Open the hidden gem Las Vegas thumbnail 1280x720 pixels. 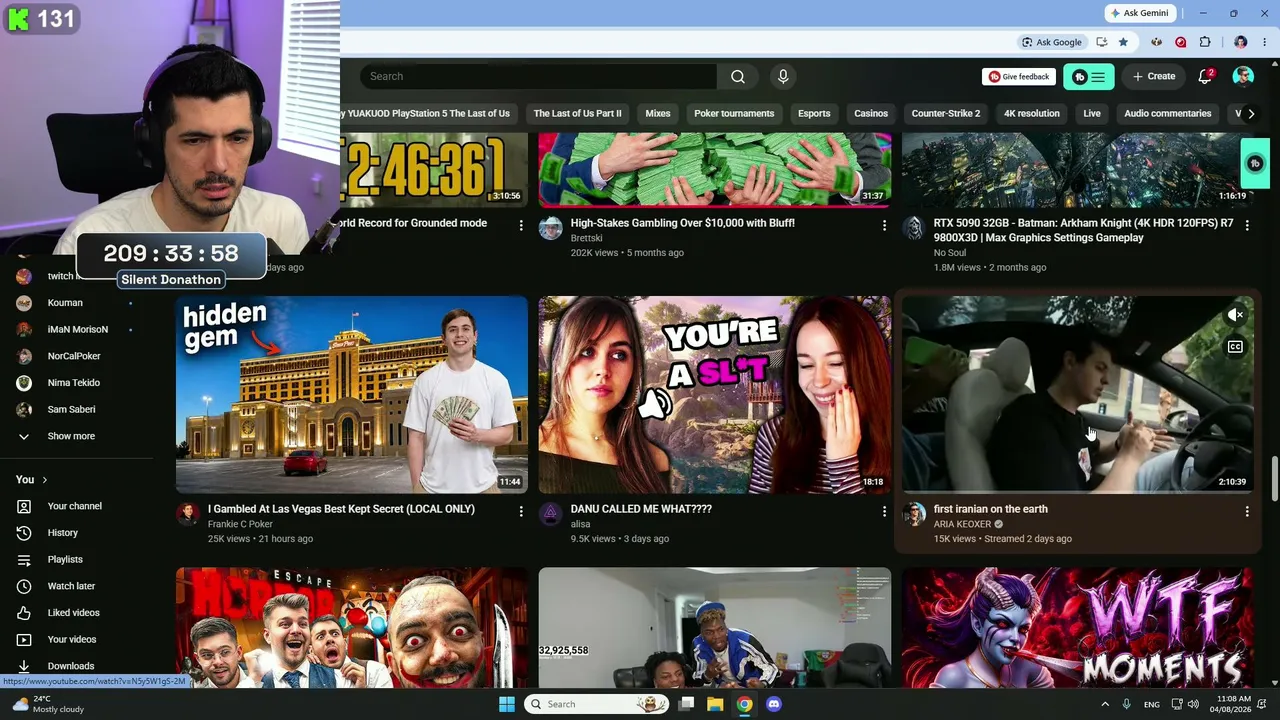click(x=352, y=395)
